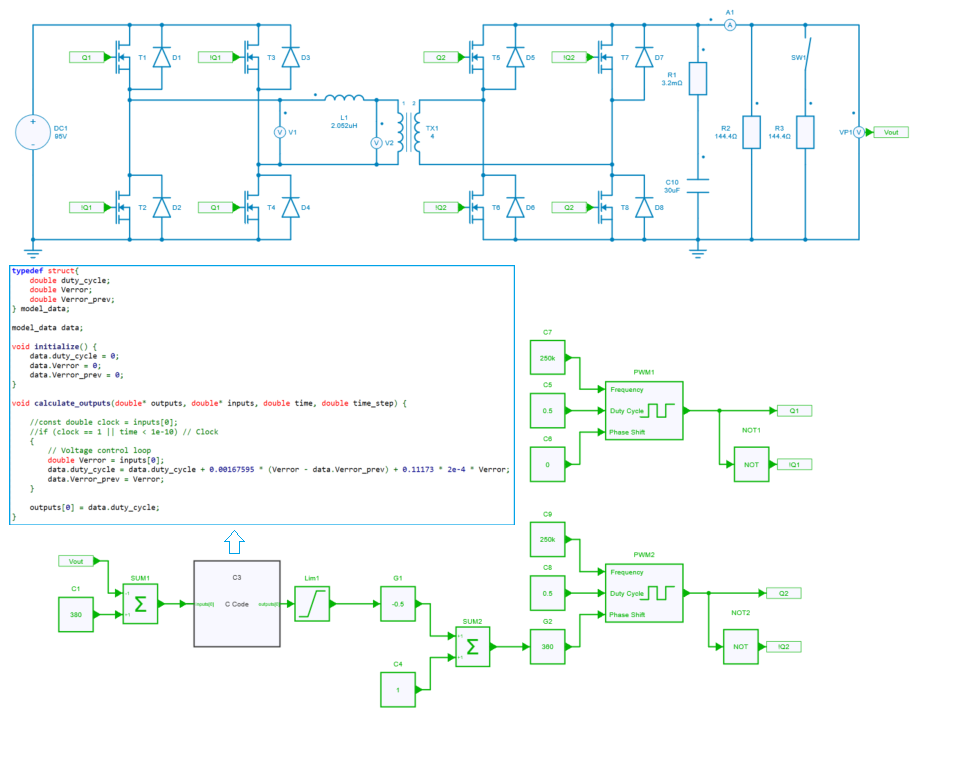Select the A1 ammeter symbol
Viewport: 968px width, 758px height.
pyautogui.click(x=730, y=23)
